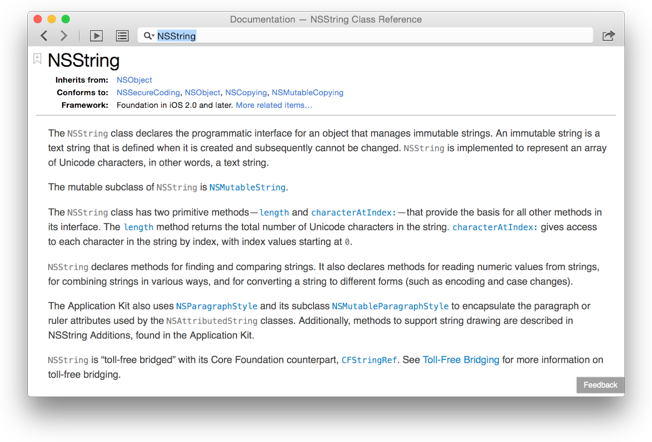Open the CFStringRef link
Viewport: 652px width, 442px height.
(369, 360)
